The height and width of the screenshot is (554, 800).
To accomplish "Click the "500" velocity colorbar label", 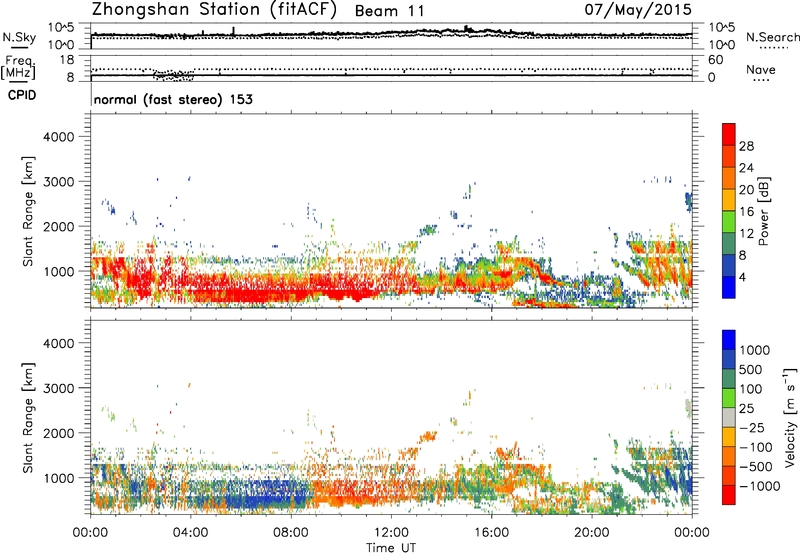I will [x=751, y=370].
